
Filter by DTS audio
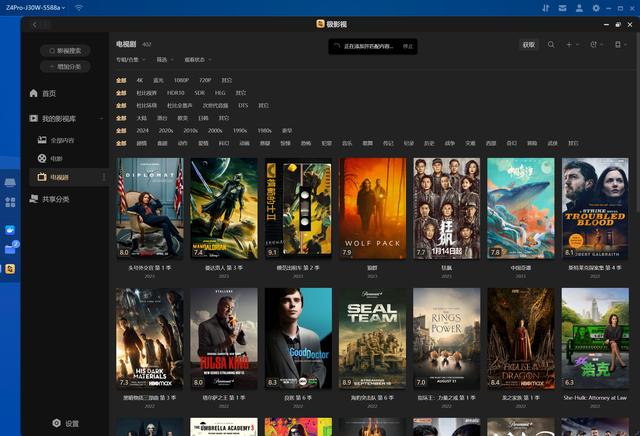coord(243,105)
